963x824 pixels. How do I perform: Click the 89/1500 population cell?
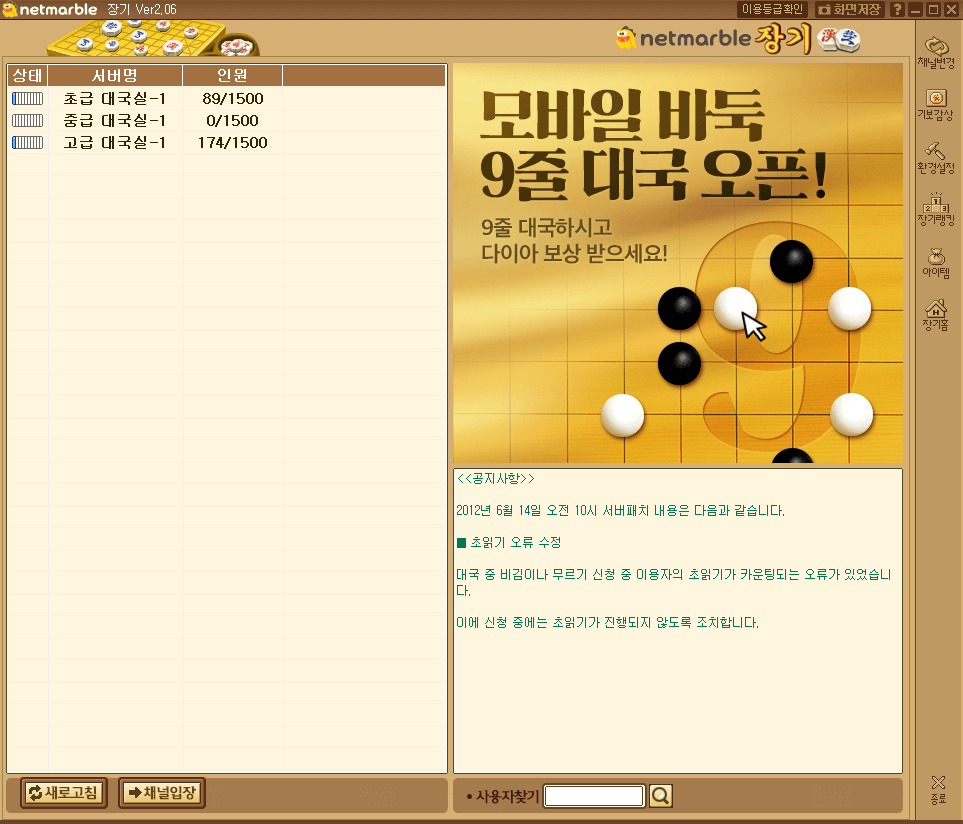click(x=233, y=98)
